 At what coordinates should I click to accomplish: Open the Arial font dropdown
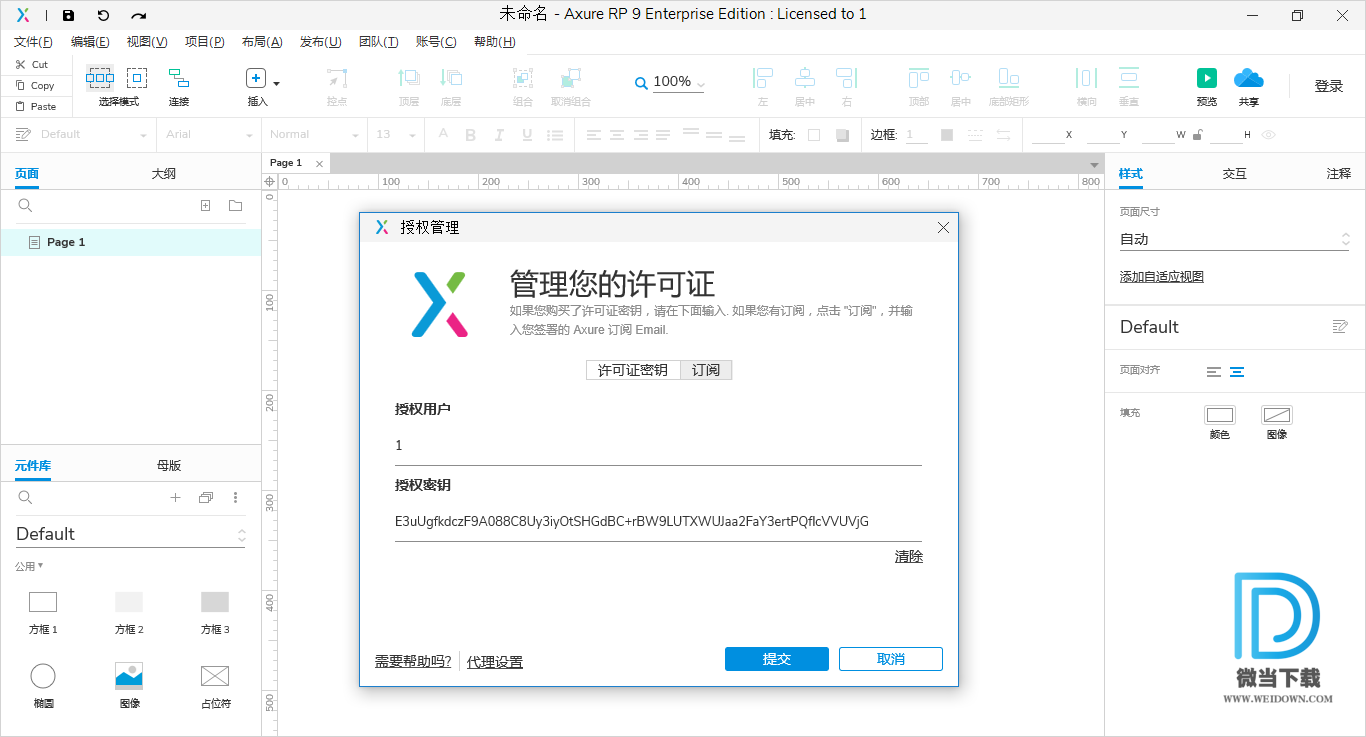(x=208, y=135)
